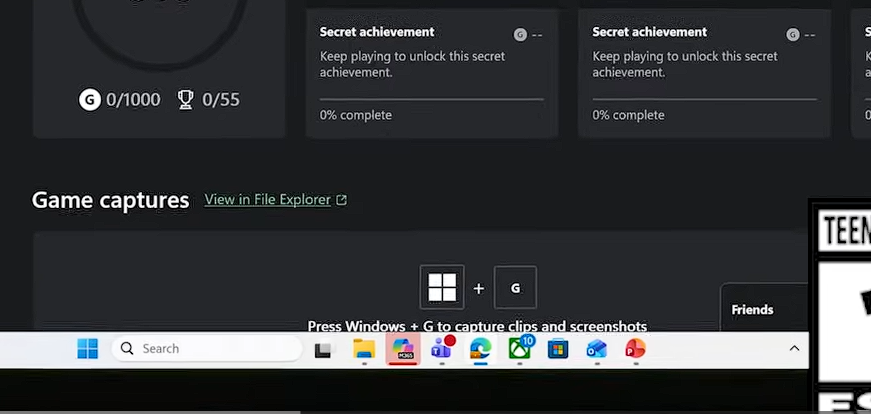Switch to Microsoft Edge browser

click(x=481, y=349)
